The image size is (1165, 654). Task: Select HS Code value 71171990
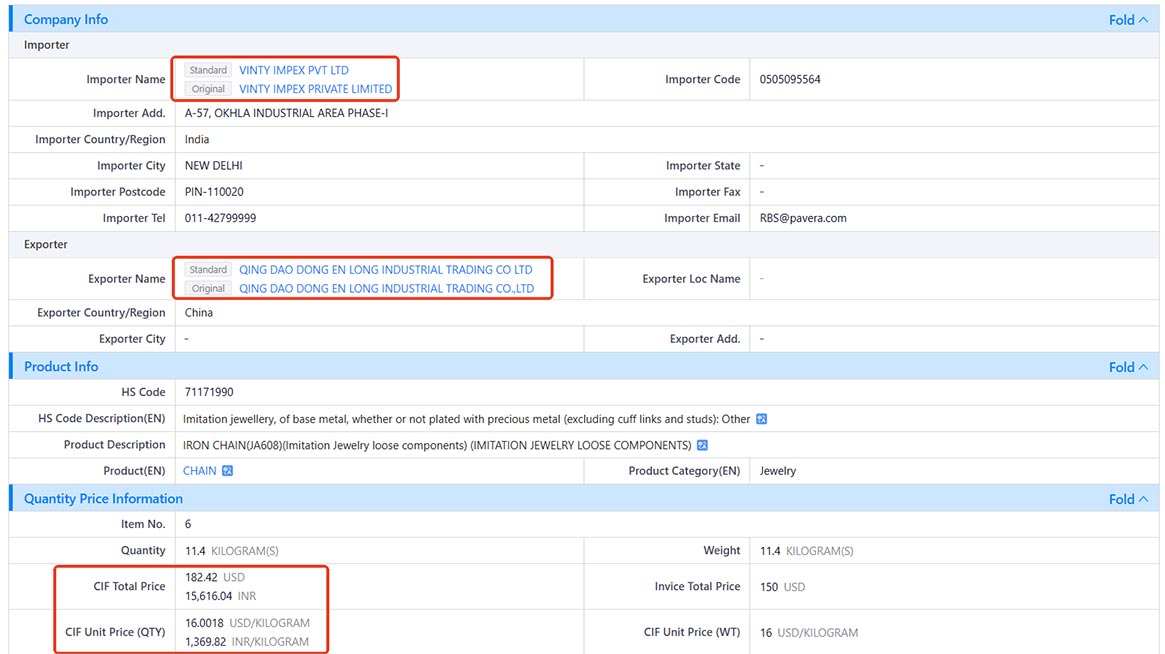pyautogui.click(x=209, y=392)
